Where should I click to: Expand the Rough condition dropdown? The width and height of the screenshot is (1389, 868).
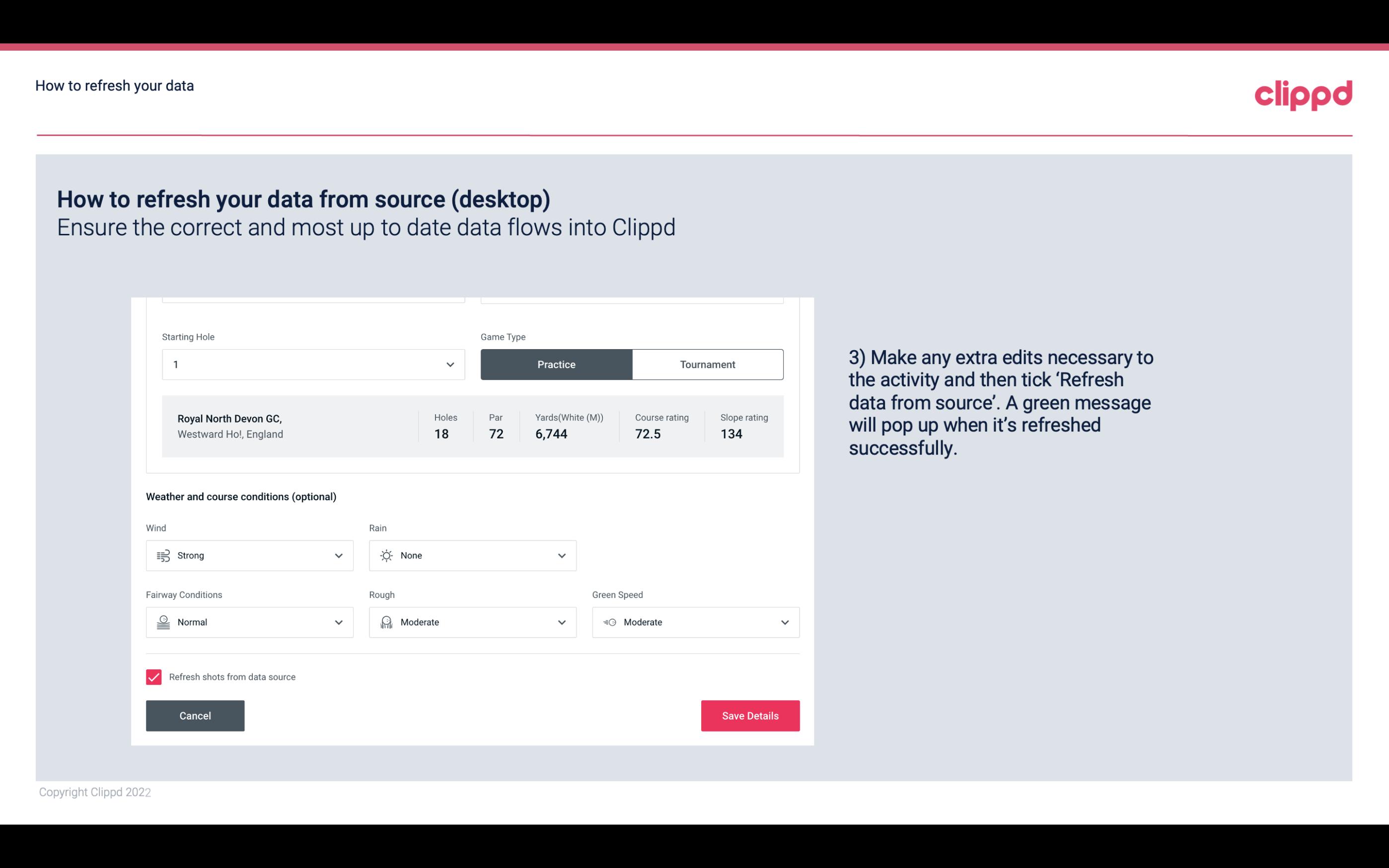560,622
